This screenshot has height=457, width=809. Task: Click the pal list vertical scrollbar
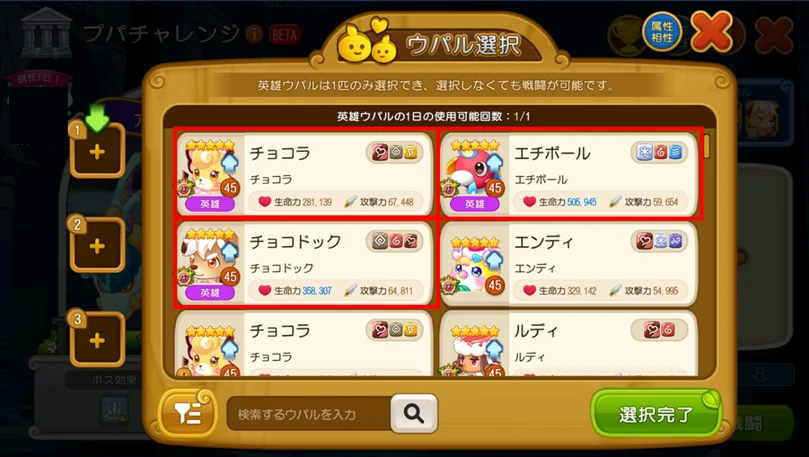(x=707, y=254)
